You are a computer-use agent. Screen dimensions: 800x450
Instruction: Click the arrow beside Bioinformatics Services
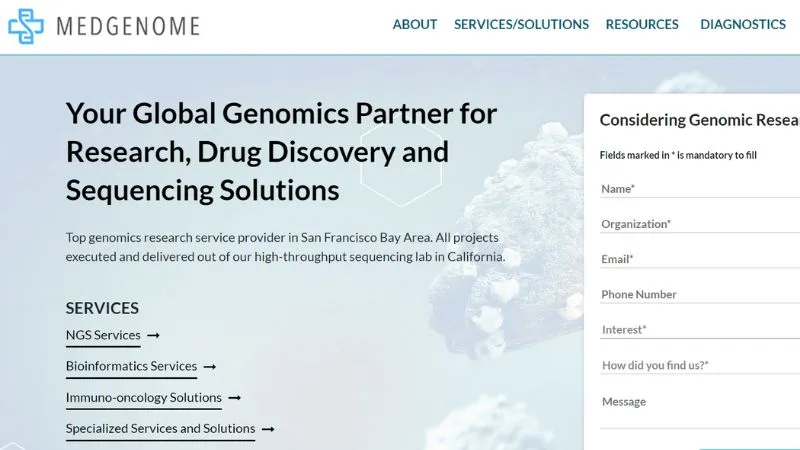210,367
